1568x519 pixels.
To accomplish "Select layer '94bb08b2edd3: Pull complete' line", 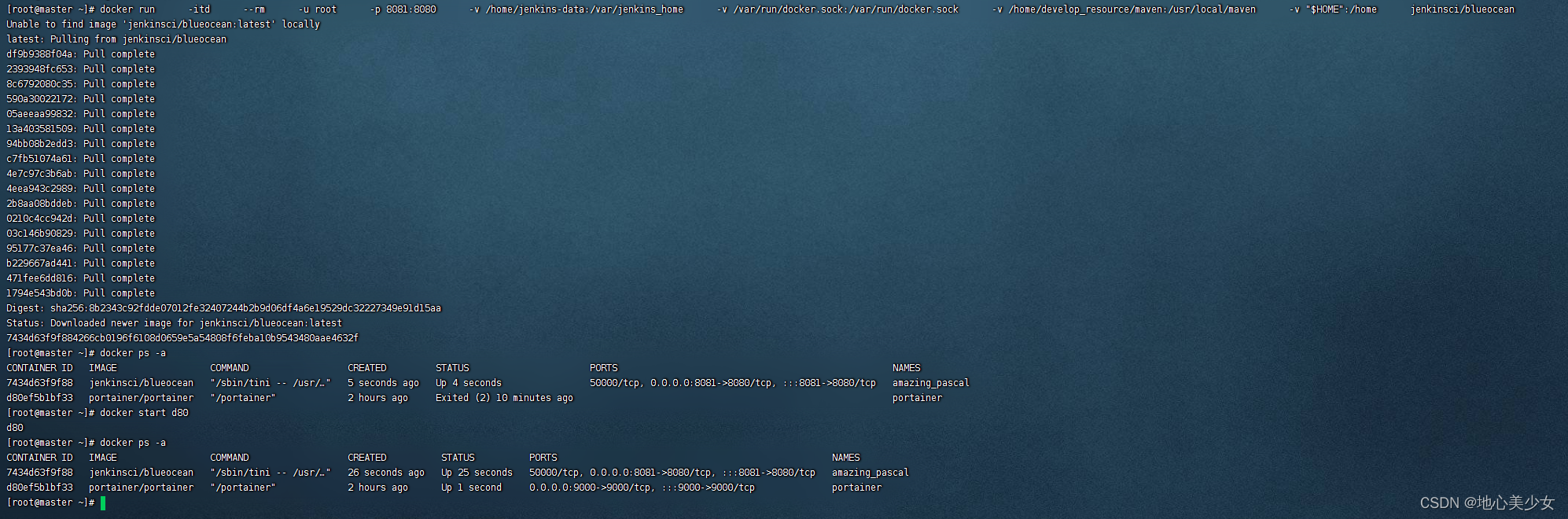I will point(81,144).
